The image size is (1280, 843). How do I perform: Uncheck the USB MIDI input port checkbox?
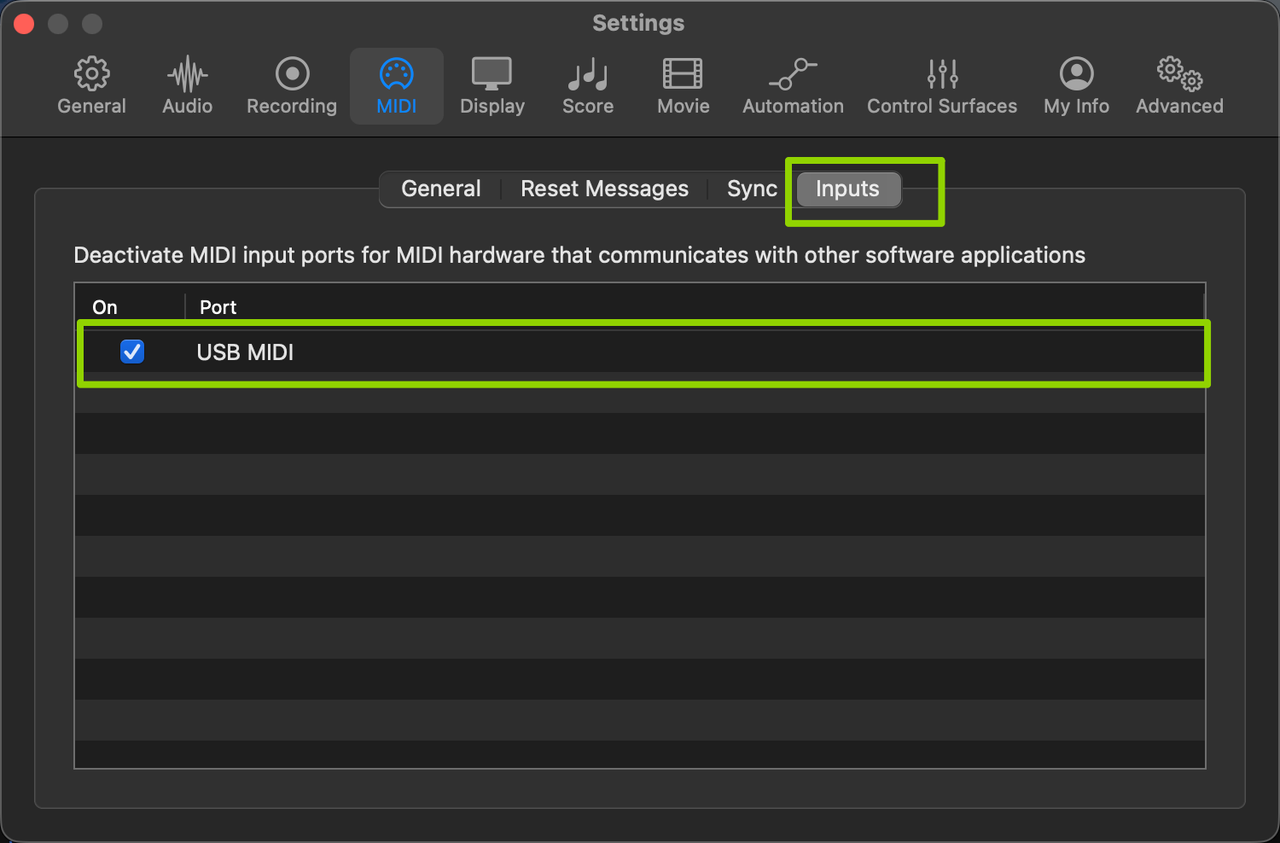coord(132,352)
